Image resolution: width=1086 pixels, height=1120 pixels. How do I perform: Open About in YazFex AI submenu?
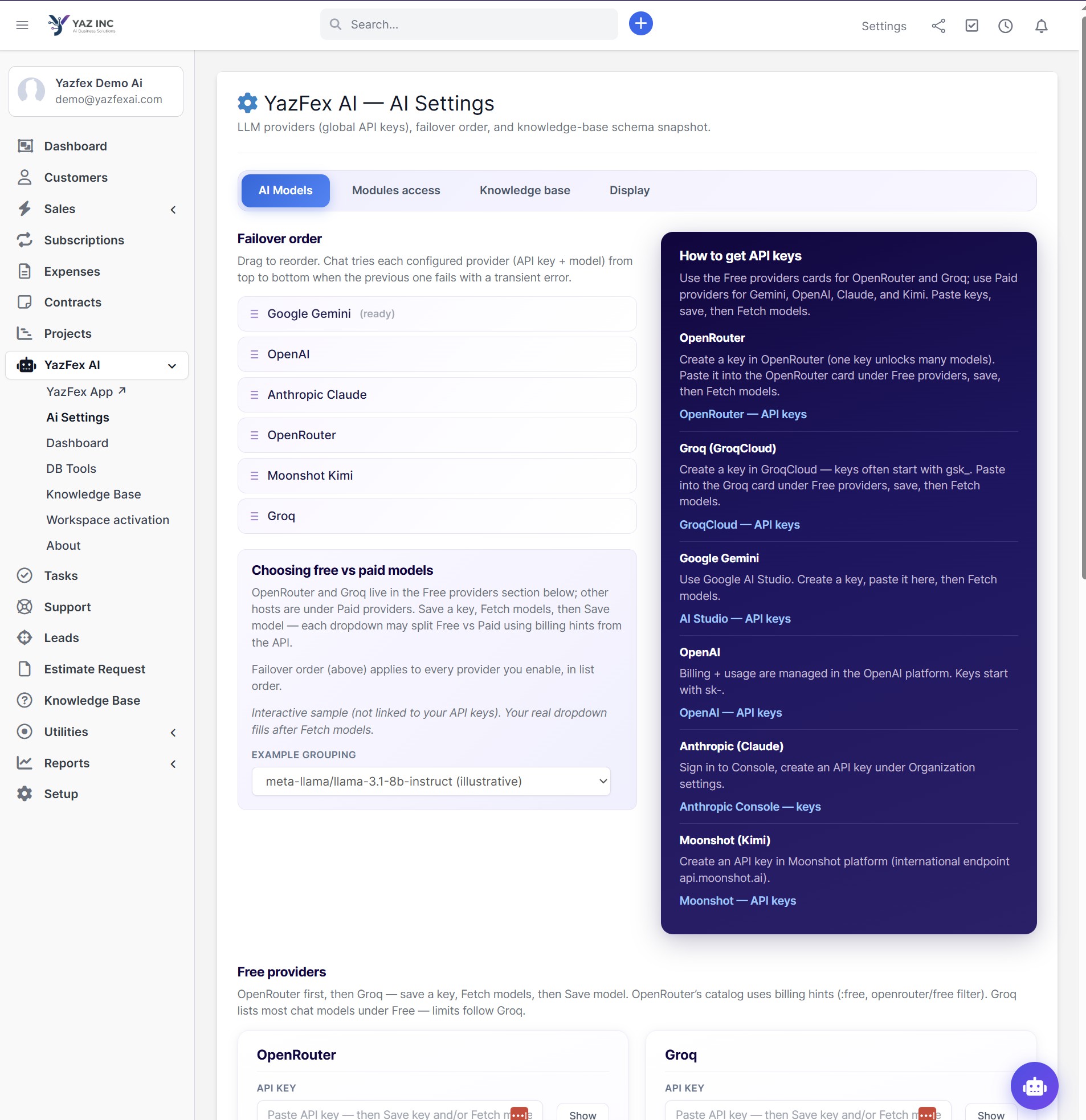63,546
